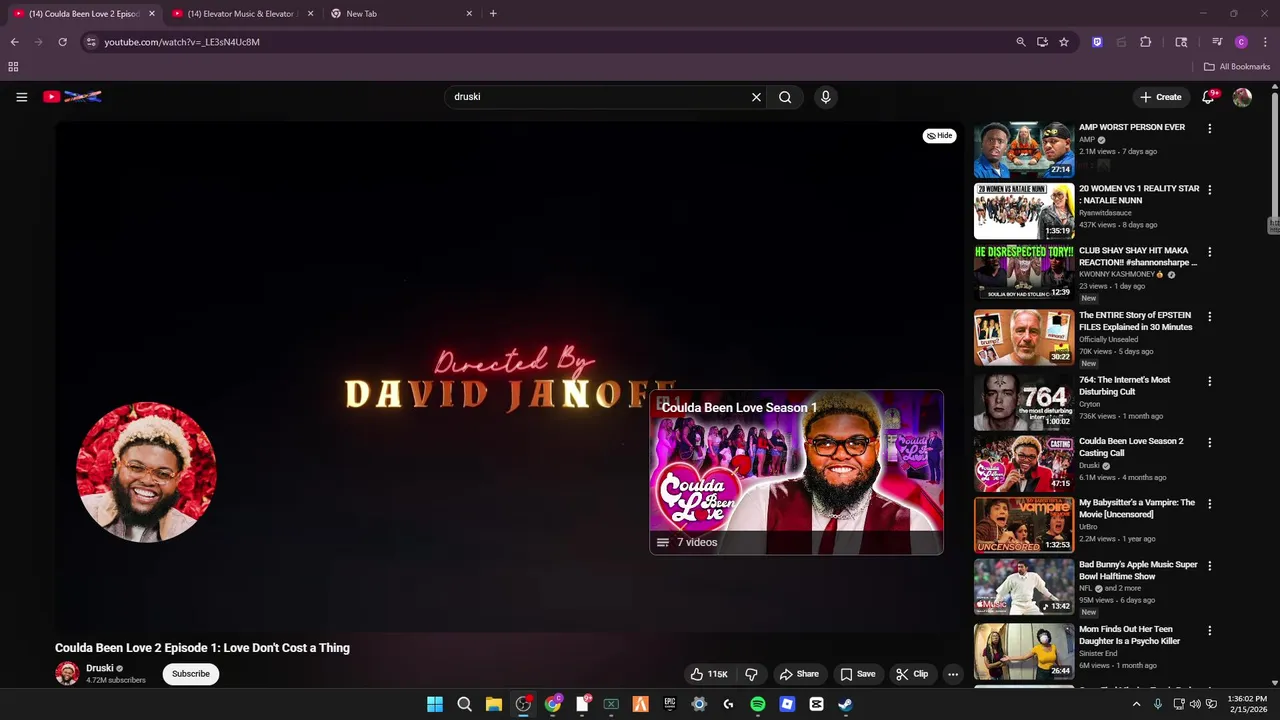Screen dimensions: 1280x720
Task: Open the Chrome three-dot menu
Action: tap(1265, 42)
